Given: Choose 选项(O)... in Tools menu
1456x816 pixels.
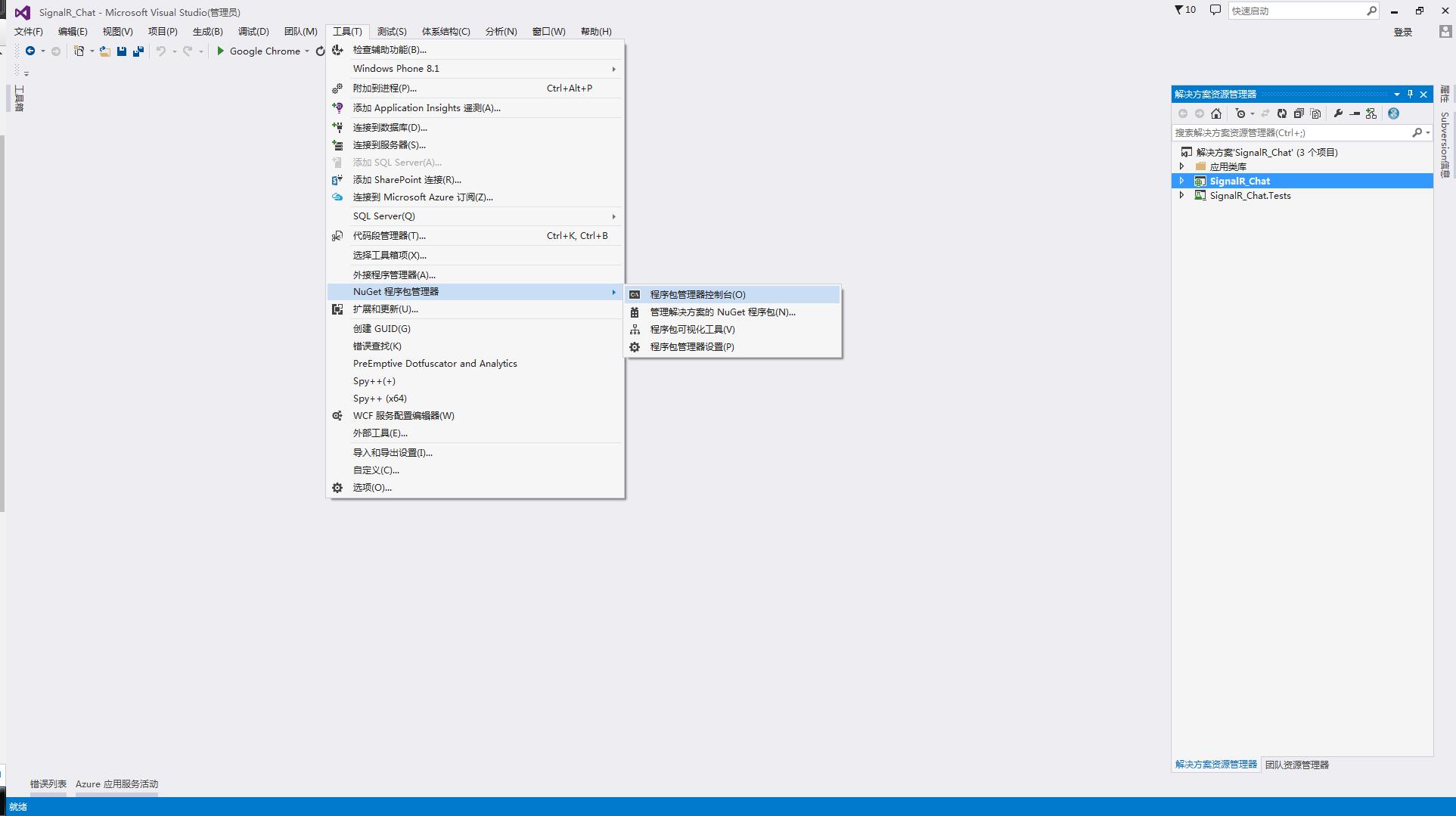Looking at the screenshot, I should [x=475, y=487].
